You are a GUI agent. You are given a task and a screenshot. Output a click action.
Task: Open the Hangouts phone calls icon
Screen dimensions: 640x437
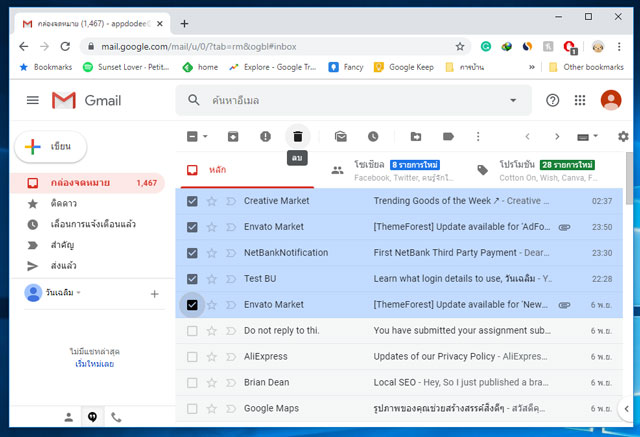click(x=116, y=417)
